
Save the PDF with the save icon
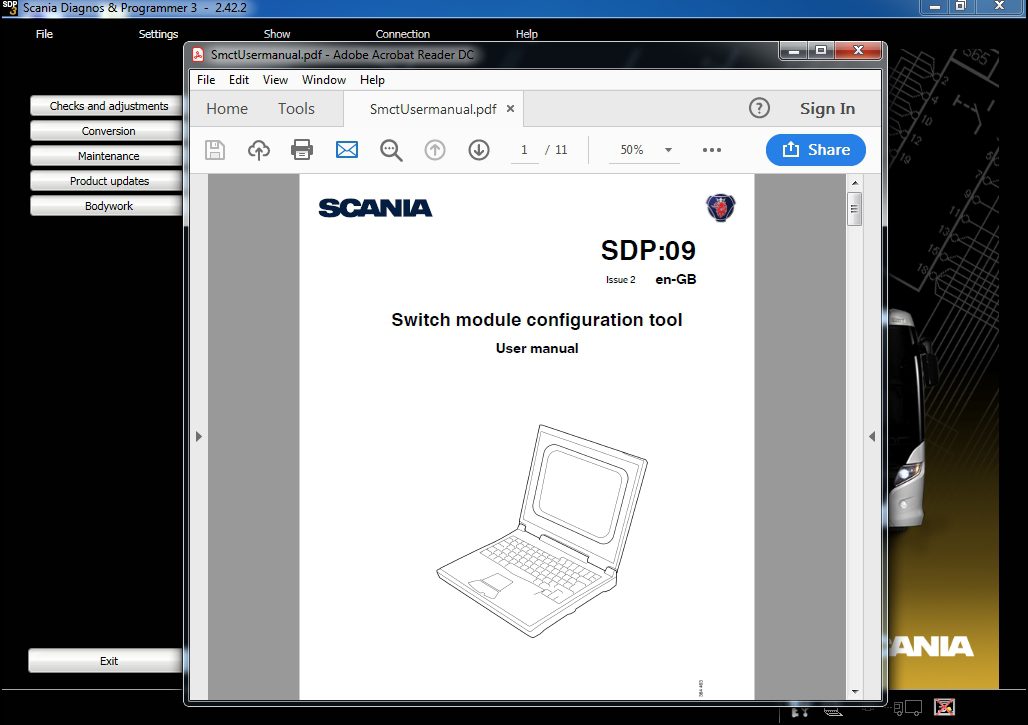[214, 149]
